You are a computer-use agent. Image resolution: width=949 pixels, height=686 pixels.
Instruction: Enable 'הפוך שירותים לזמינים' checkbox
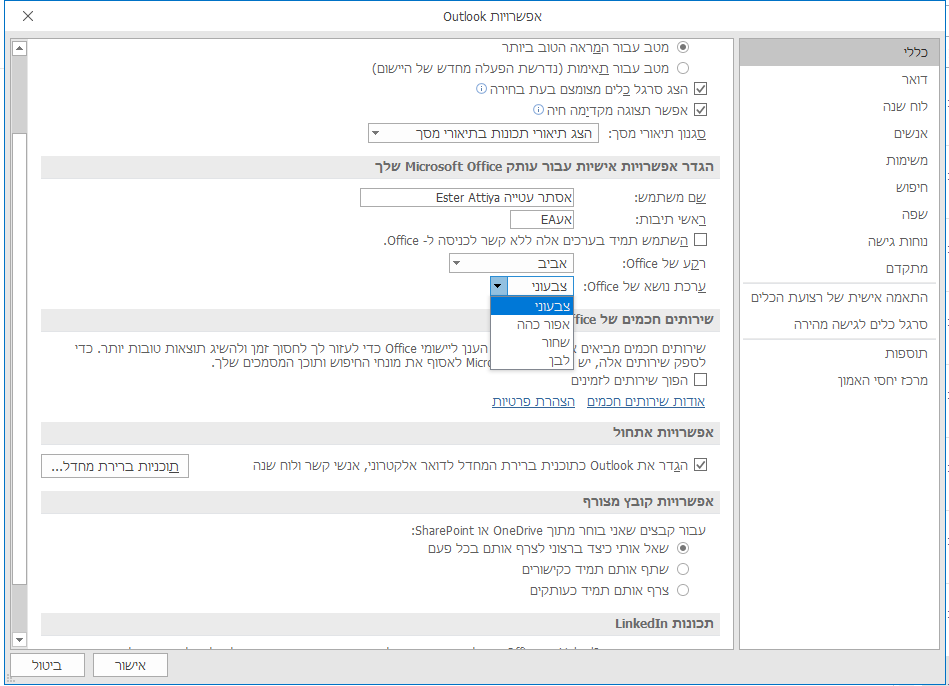click(x=700, y=380)
